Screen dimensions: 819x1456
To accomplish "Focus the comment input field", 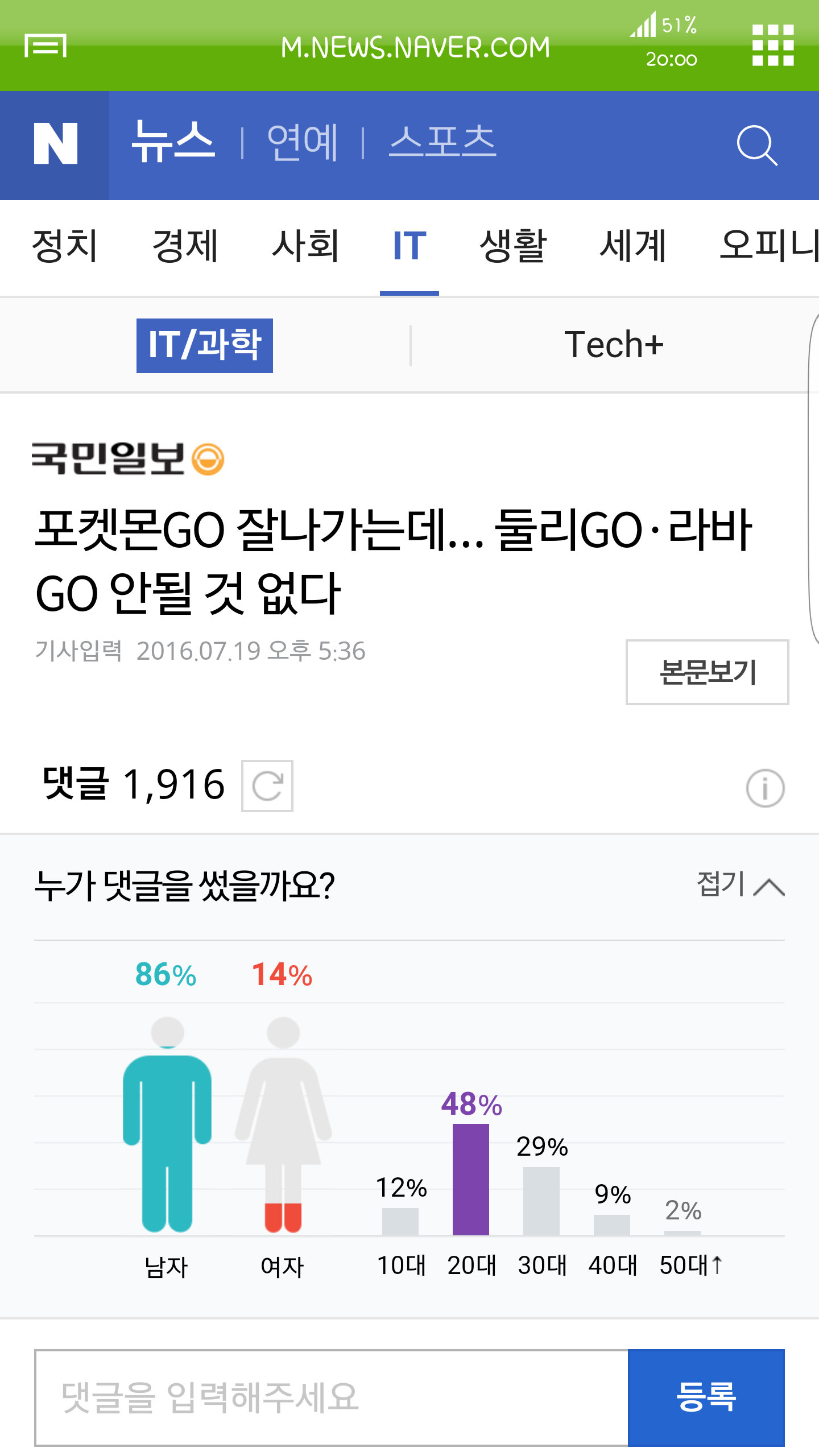I will point(331,1397).
